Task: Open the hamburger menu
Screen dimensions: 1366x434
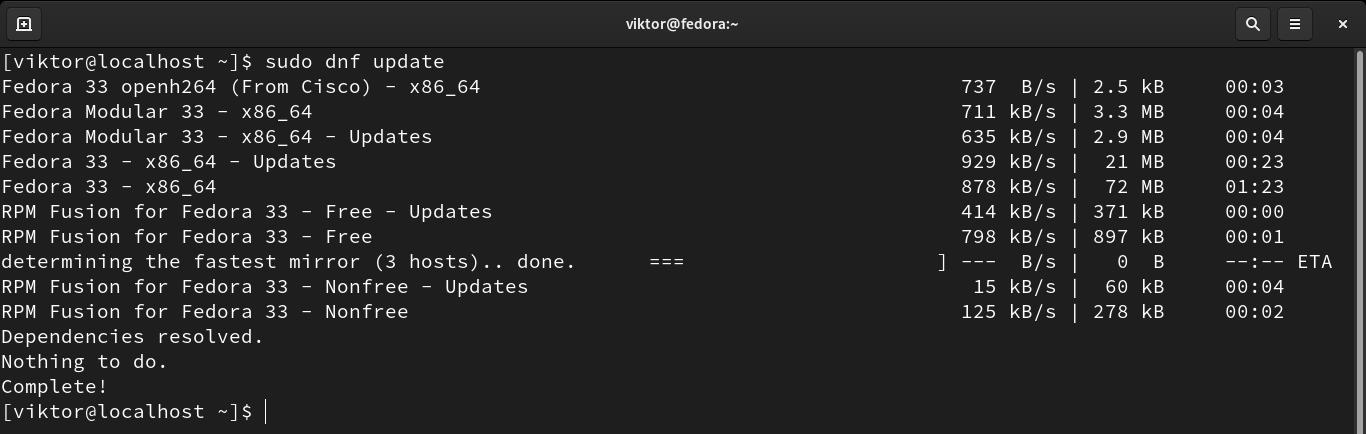Action: click(1295, 24)
